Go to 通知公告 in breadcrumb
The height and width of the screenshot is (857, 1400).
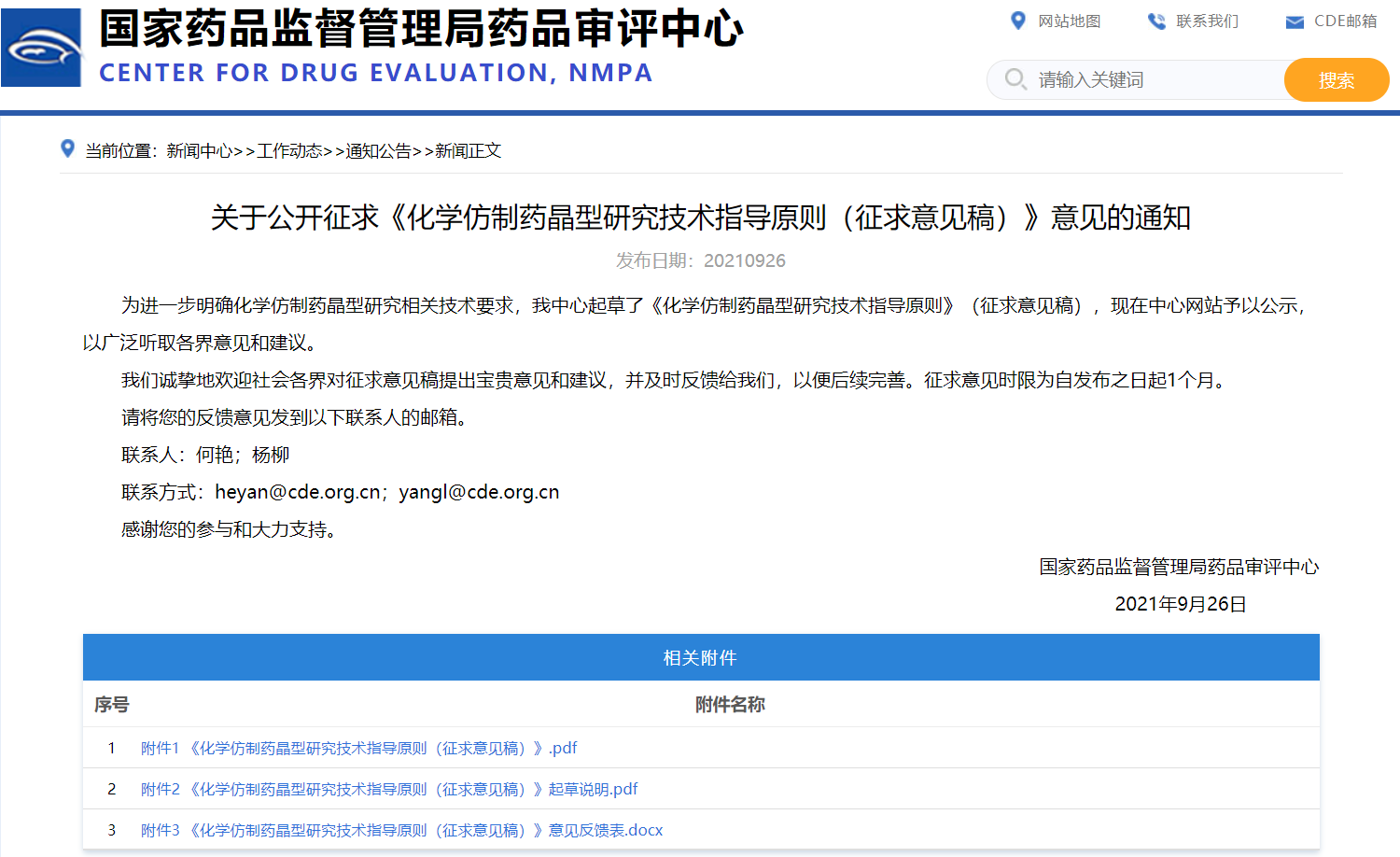(x=378, y=151)
